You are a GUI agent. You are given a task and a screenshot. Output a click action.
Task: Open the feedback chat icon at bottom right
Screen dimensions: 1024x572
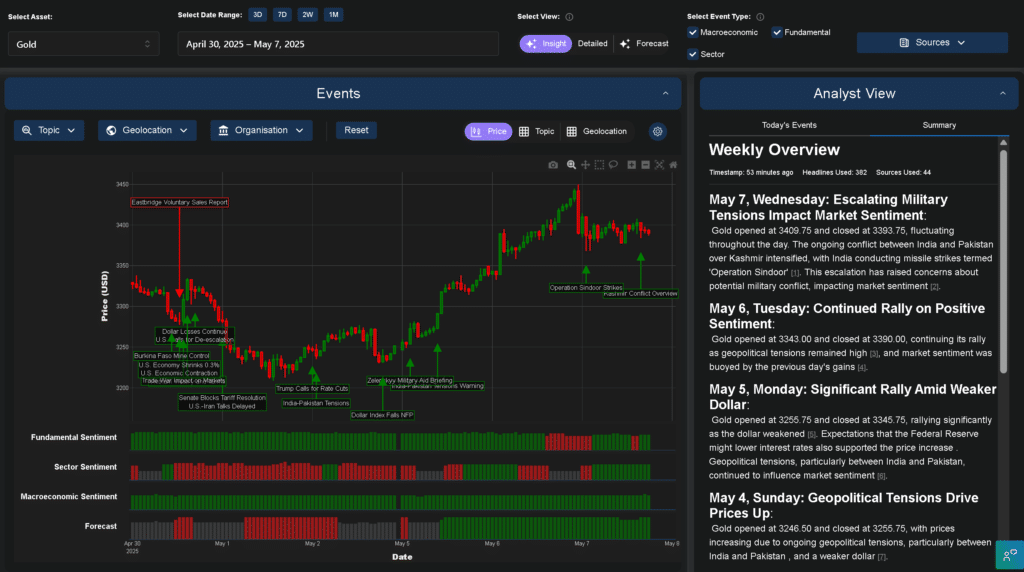tap(1010, 555)
